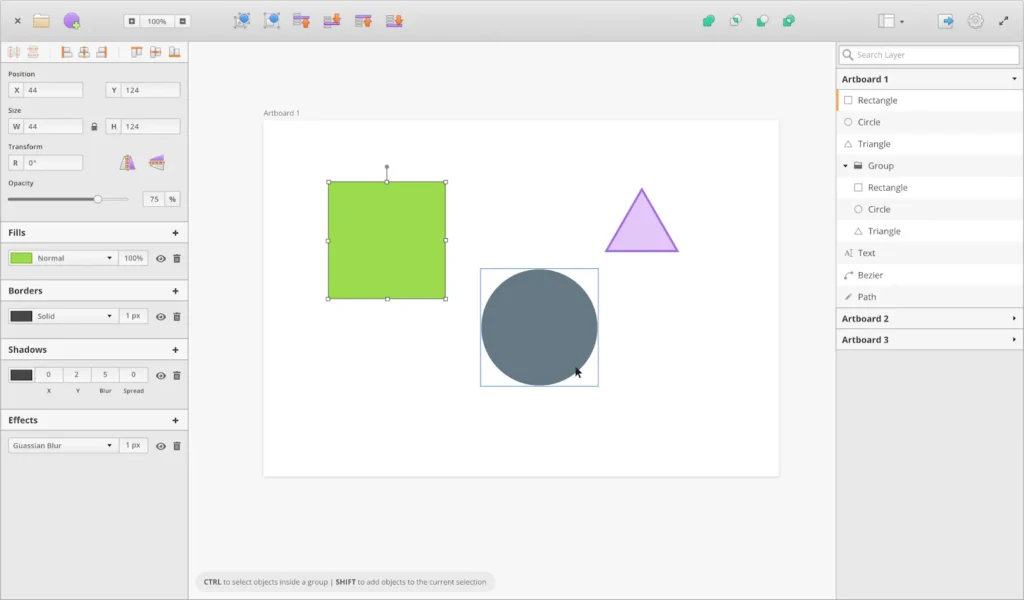This screenshot has width=1024, height=600.
Task: Click the add new shape purple circle icon
Action: pyautogui.click(x=71, y=20)
